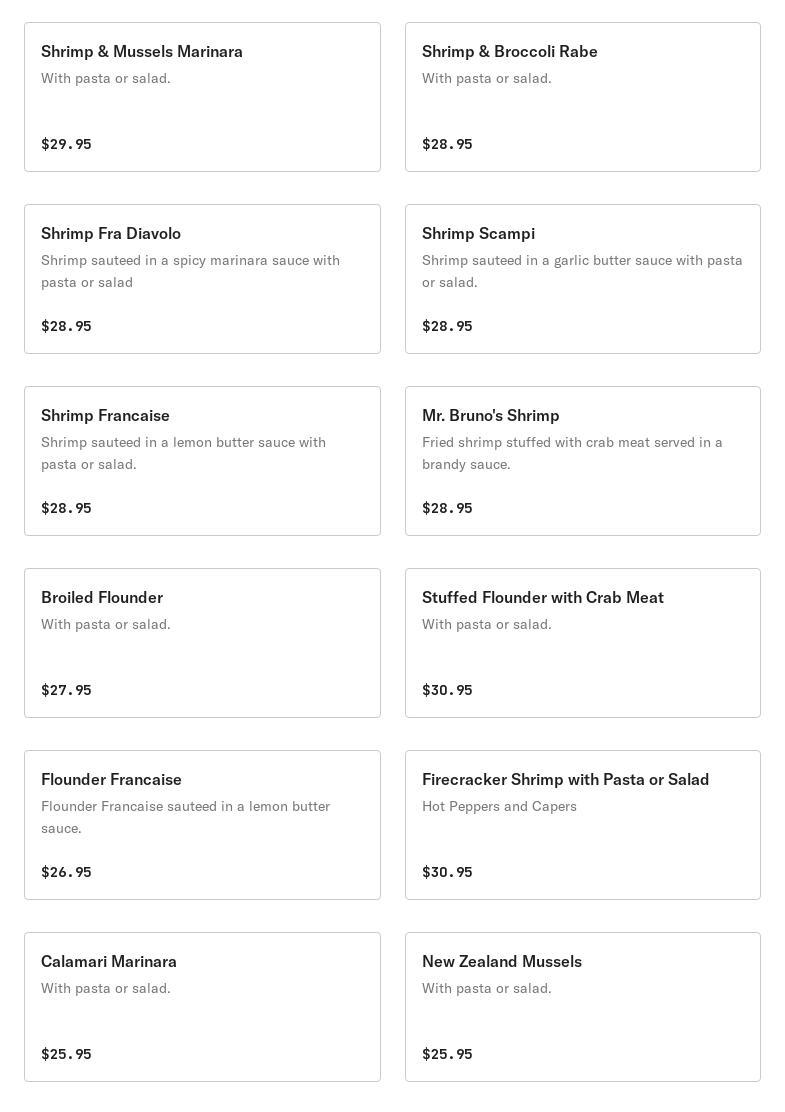785x1112 pixels.
Task: Click the Calamari Marinara title
Action: pos(109,961)
